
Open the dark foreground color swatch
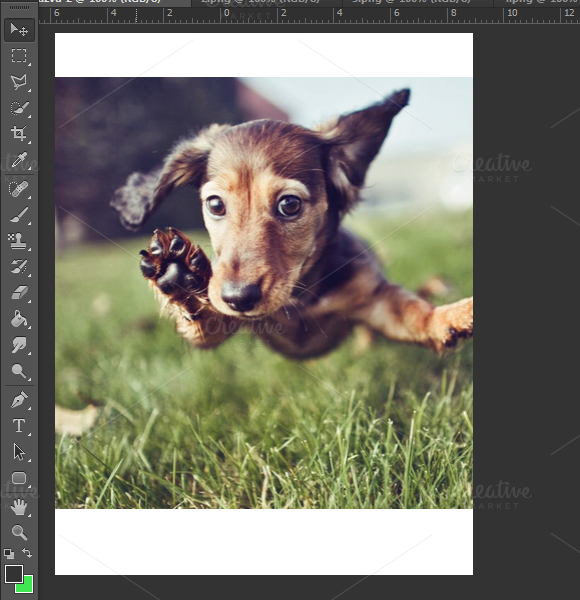pos(13,574)
